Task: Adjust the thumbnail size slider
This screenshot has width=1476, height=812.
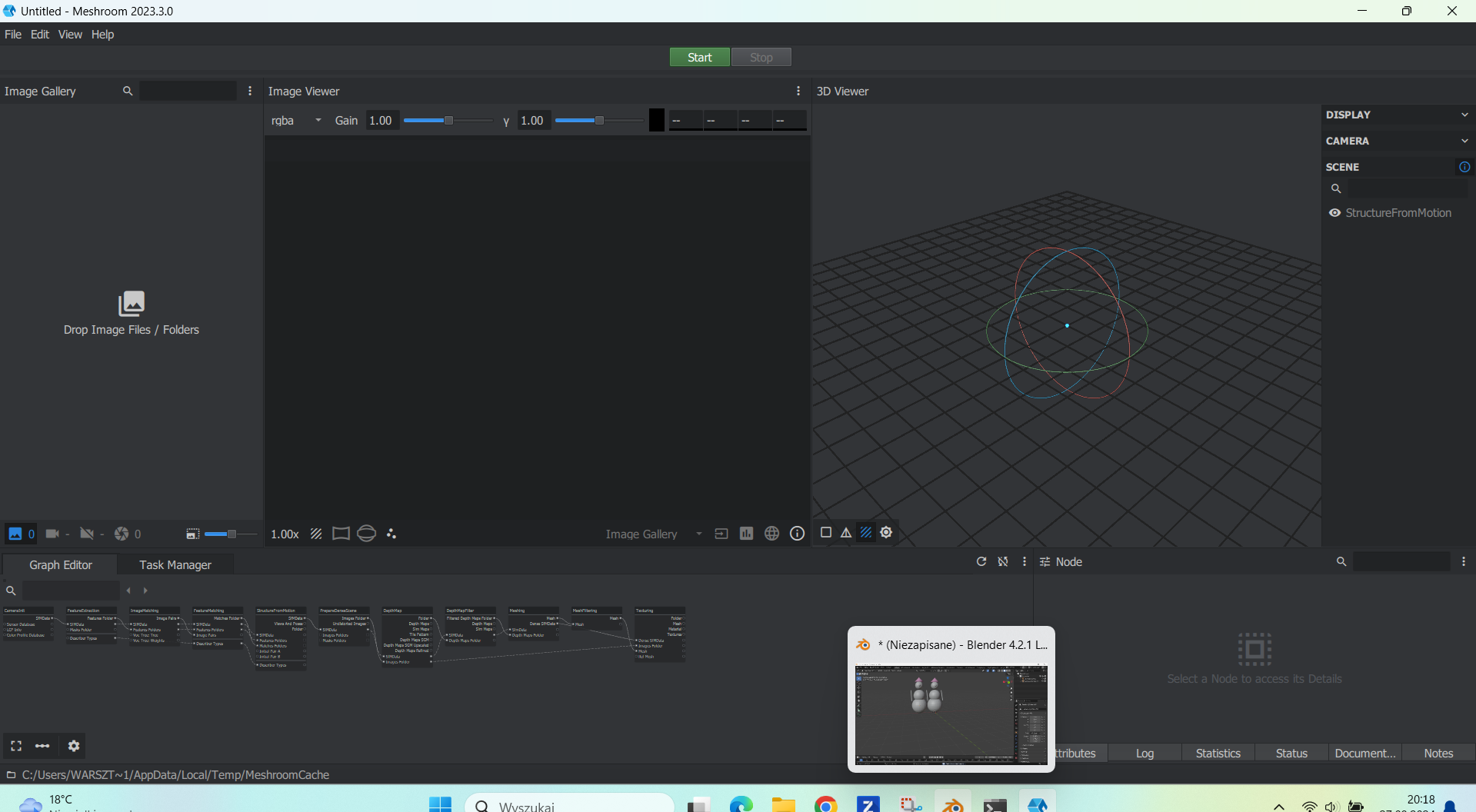Action: pyautogui.click(x=231, y=534)
